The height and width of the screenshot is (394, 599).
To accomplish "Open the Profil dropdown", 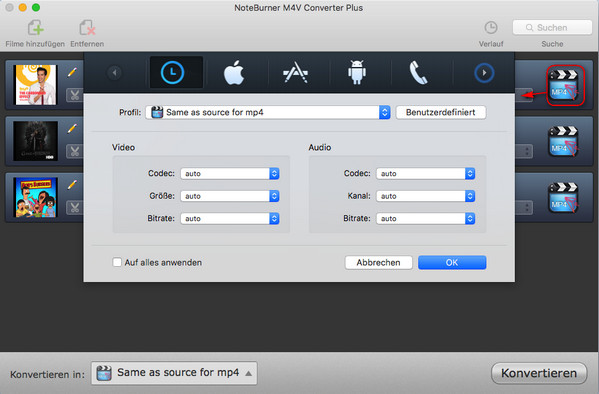I will tap(268, 112).
